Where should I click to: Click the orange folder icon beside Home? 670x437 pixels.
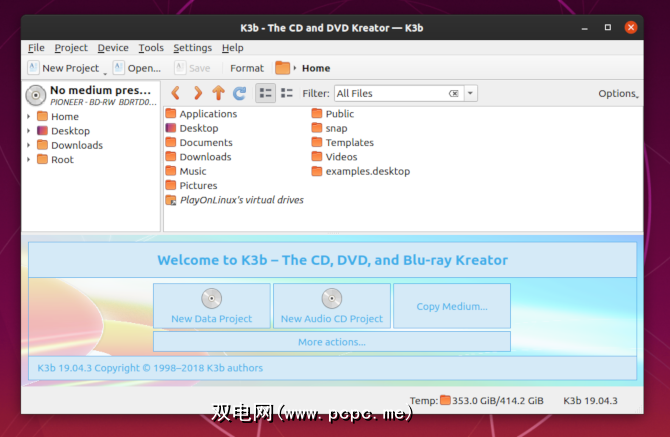point(282,68)
